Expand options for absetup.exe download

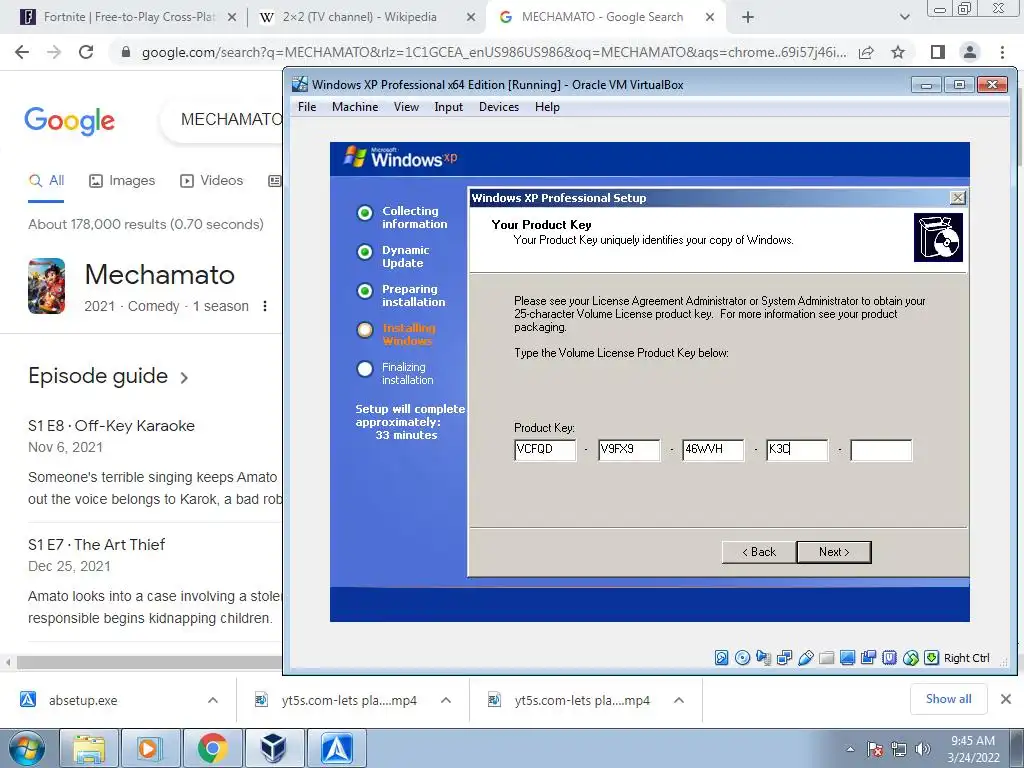pos(212,700)
